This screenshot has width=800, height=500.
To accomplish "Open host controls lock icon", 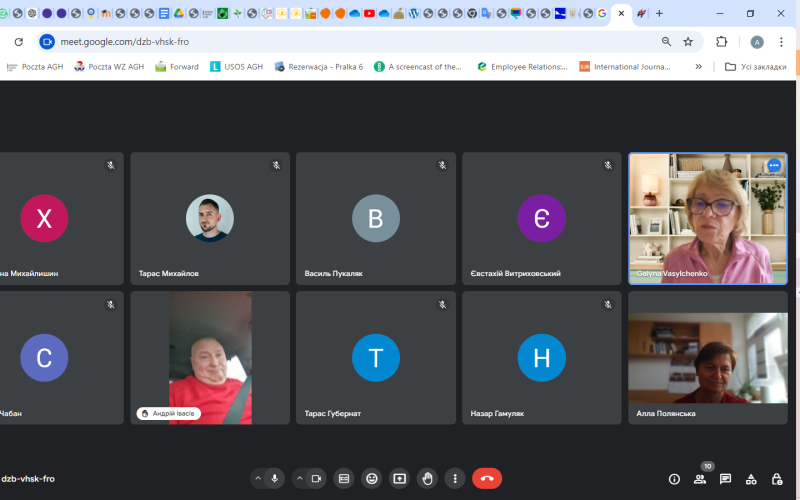I will [777, 479].
